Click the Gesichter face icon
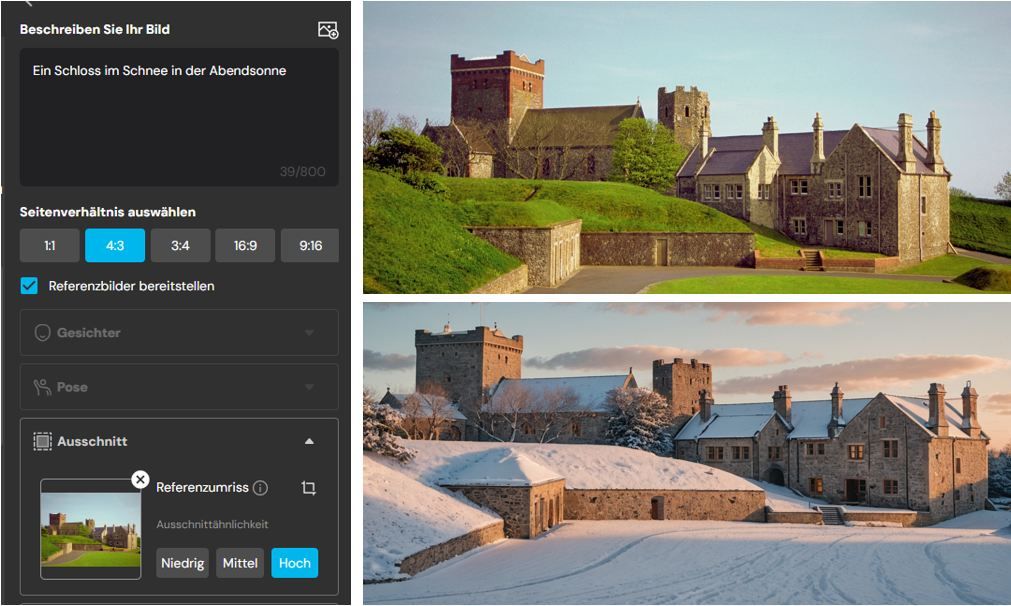 (43, 333)
